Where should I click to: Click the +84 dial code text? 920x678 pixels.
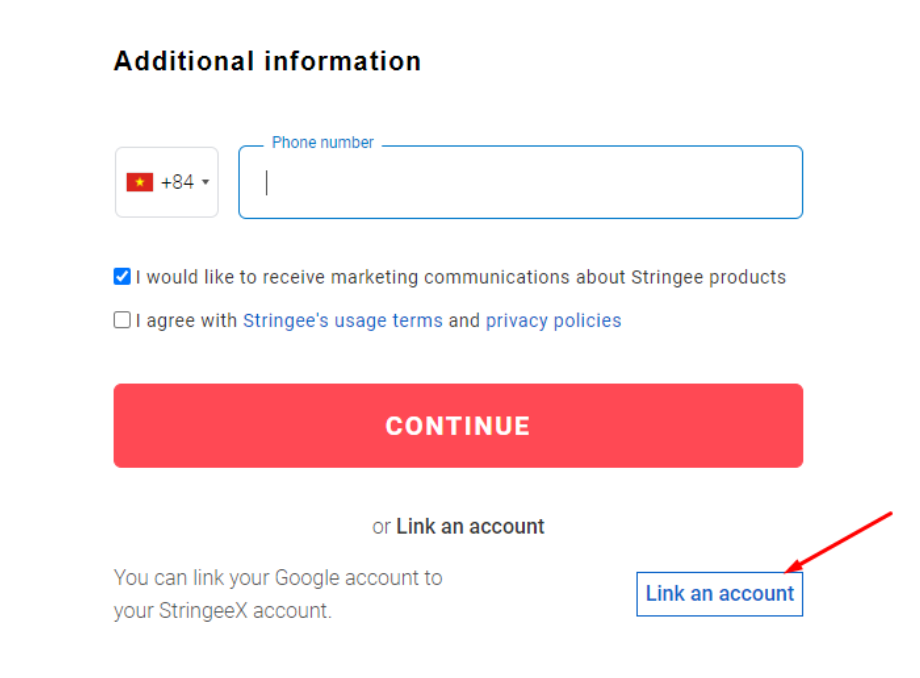177,182
